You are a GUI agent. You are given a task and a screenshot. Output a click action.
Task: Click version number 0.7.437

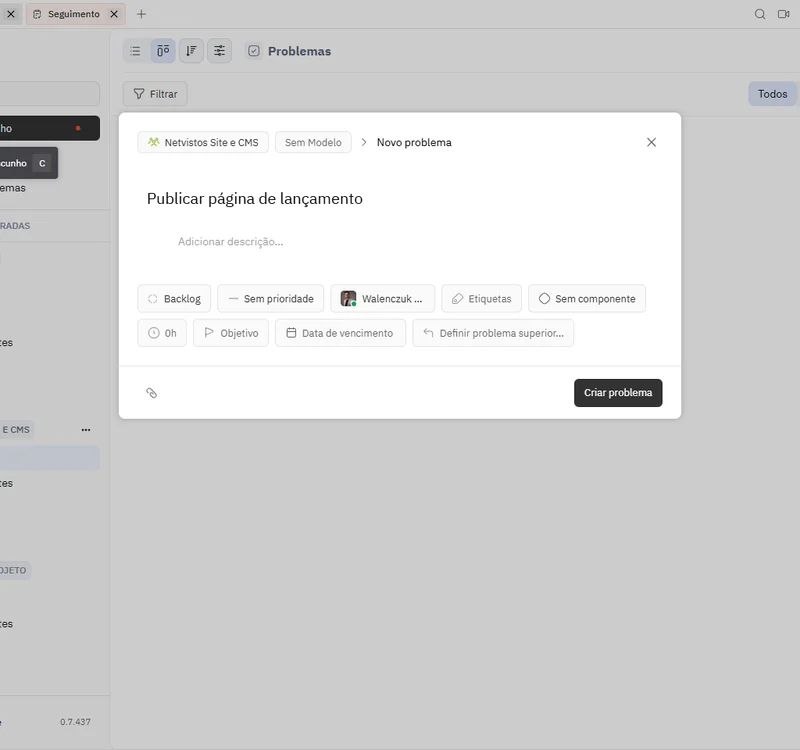coord(75,722)
